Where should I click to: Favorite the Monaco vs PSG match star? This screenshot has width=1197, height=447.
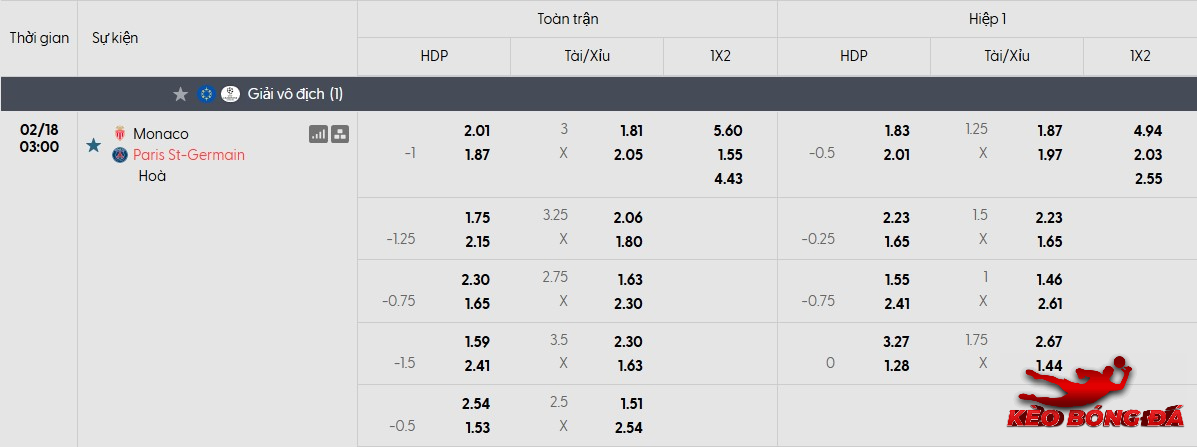point(94,146)
